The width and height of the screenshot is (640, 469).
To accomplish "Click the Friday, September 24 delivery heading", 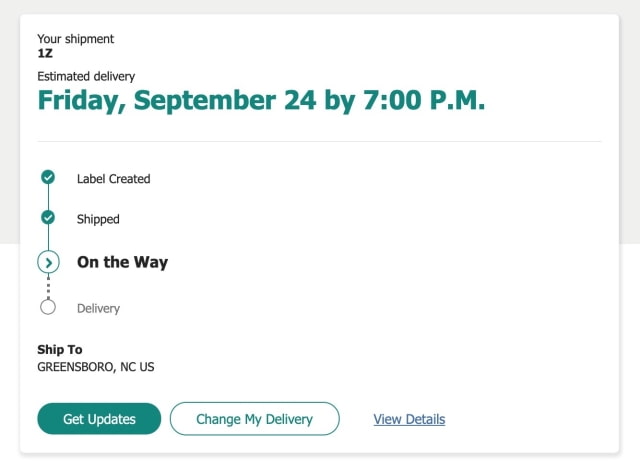I will pos(260,101).
